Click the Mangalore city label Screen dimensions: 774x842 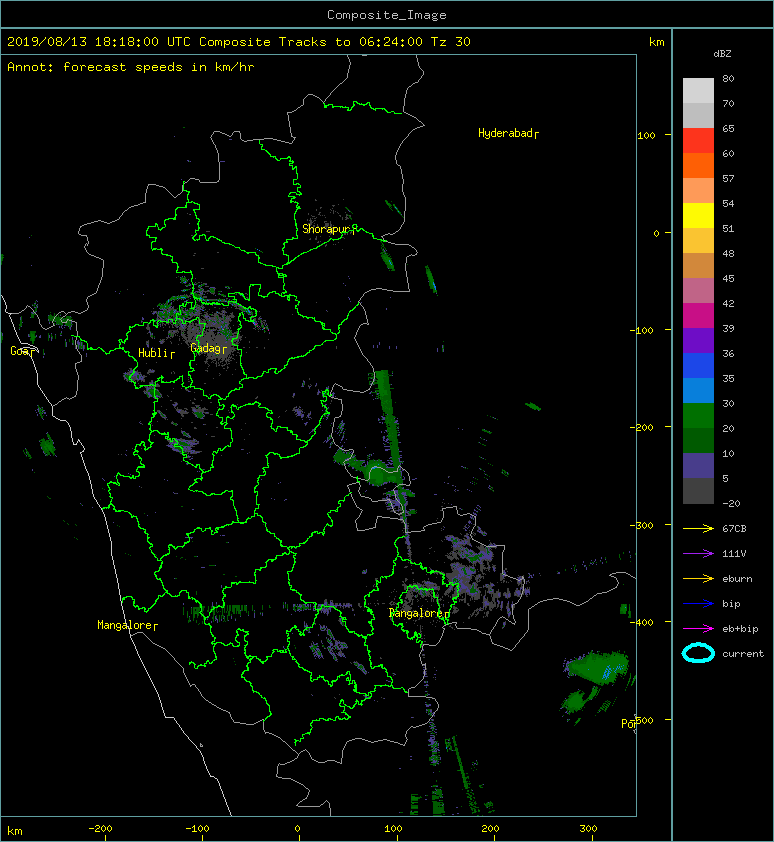(125, 625)
